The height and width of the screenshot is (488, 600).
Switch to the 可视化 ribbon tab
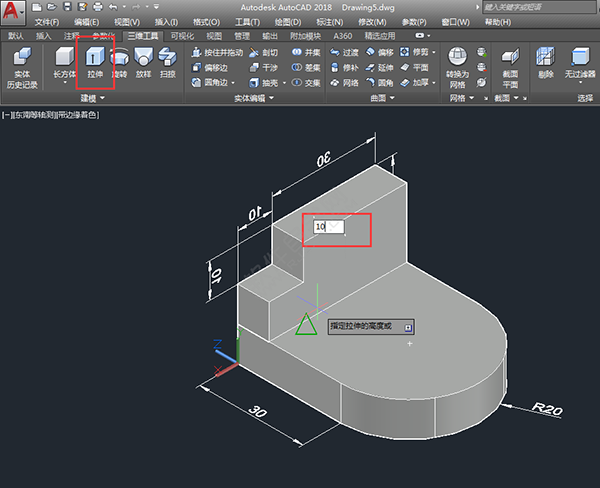182,35
